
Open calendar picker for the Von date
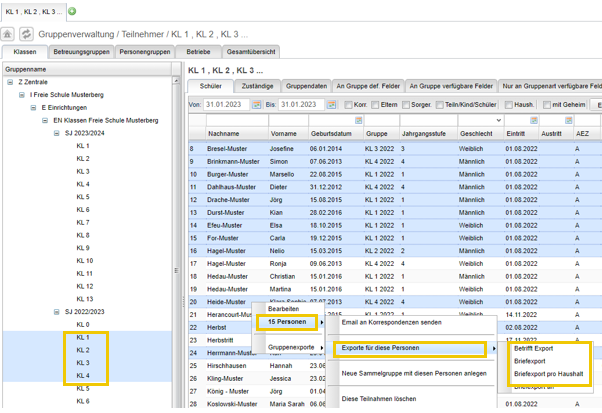click(x=257, y=105)
